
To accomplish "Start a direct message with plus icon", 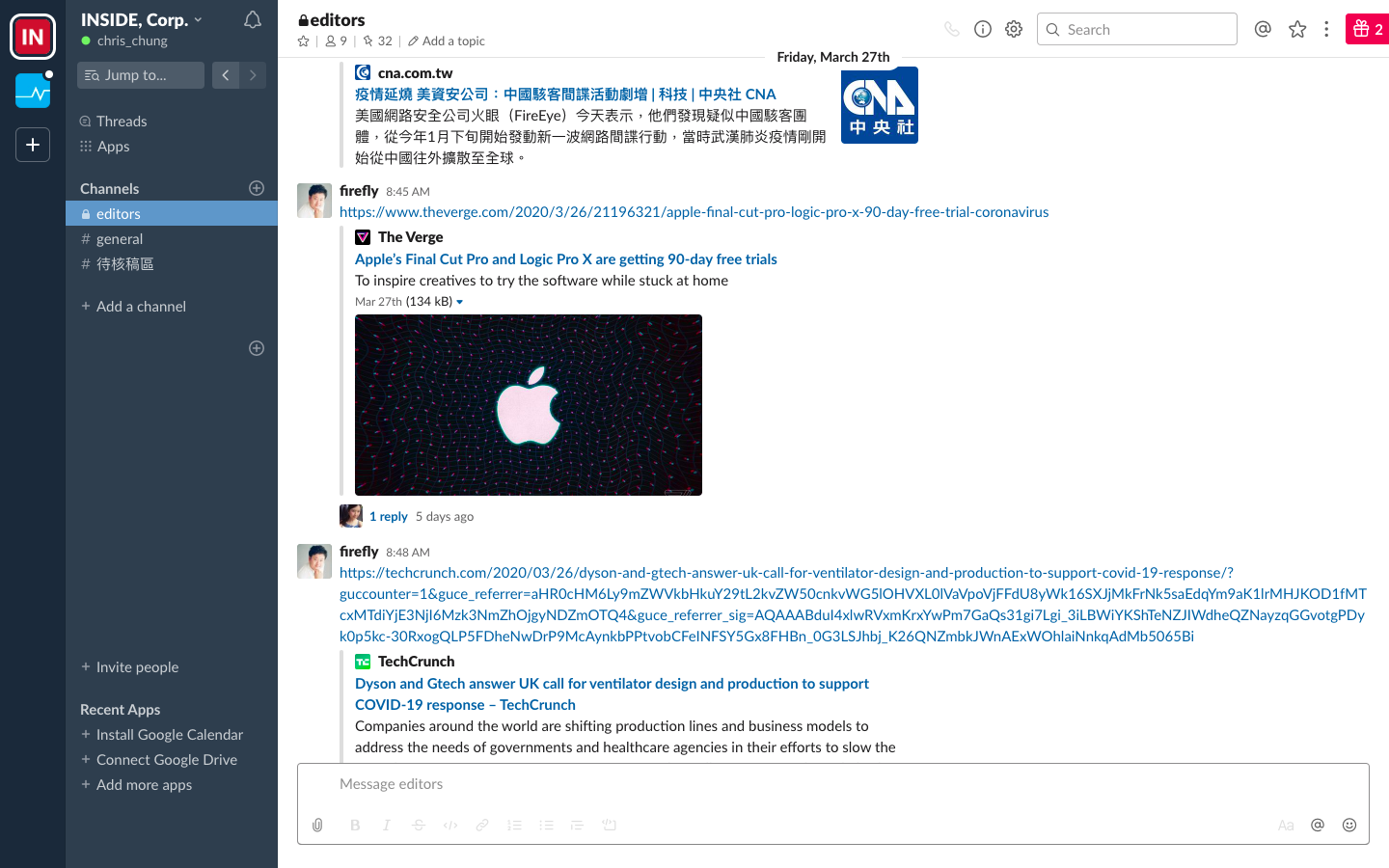I will pos(257,348).
